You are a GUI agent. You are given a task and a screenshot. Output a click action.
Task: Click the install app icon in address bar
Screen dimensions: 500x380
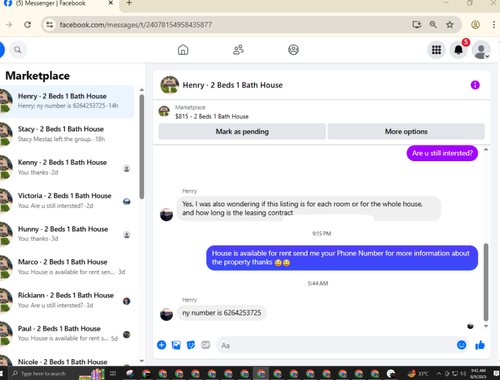coord(417,24)
